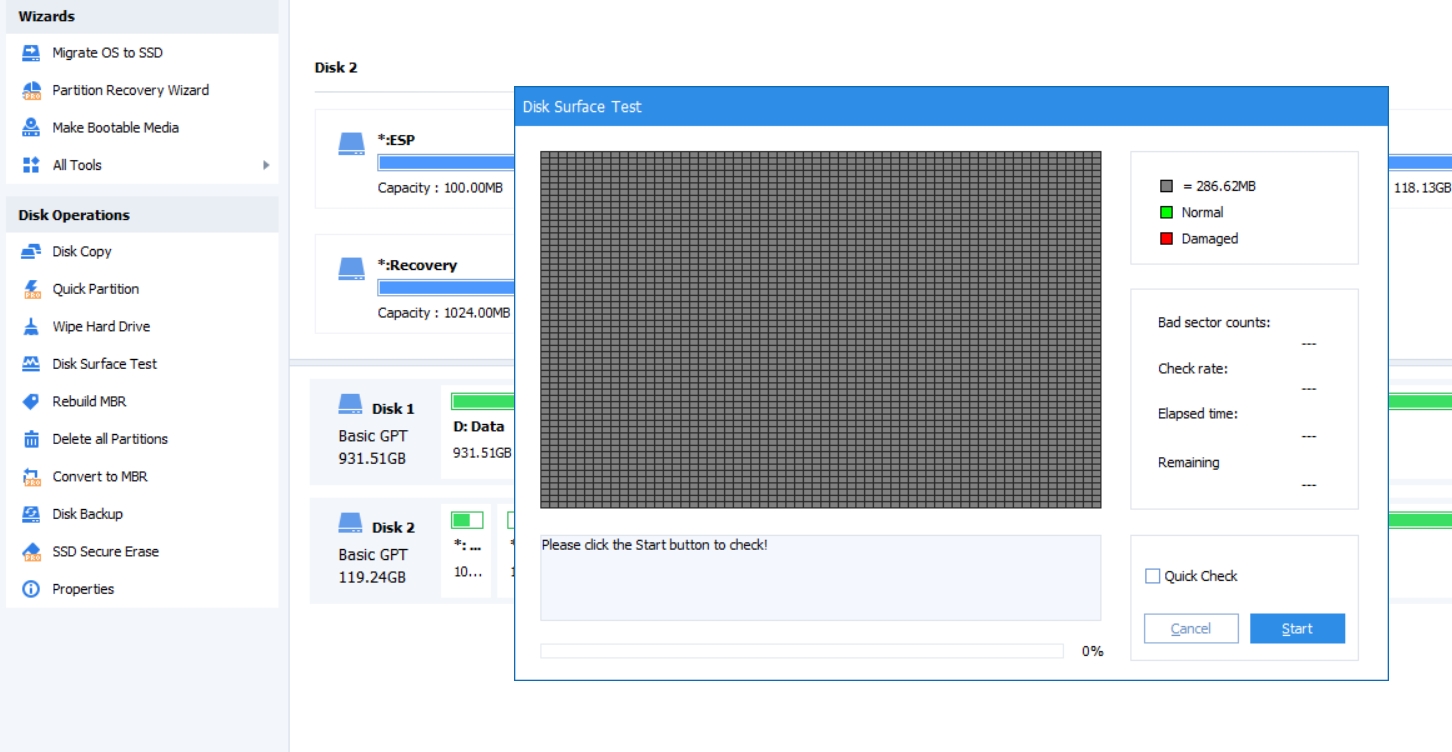Select the Disk Copy tool
The width and height of the screenshot is (1452, 752).
(x=81, y=251)
